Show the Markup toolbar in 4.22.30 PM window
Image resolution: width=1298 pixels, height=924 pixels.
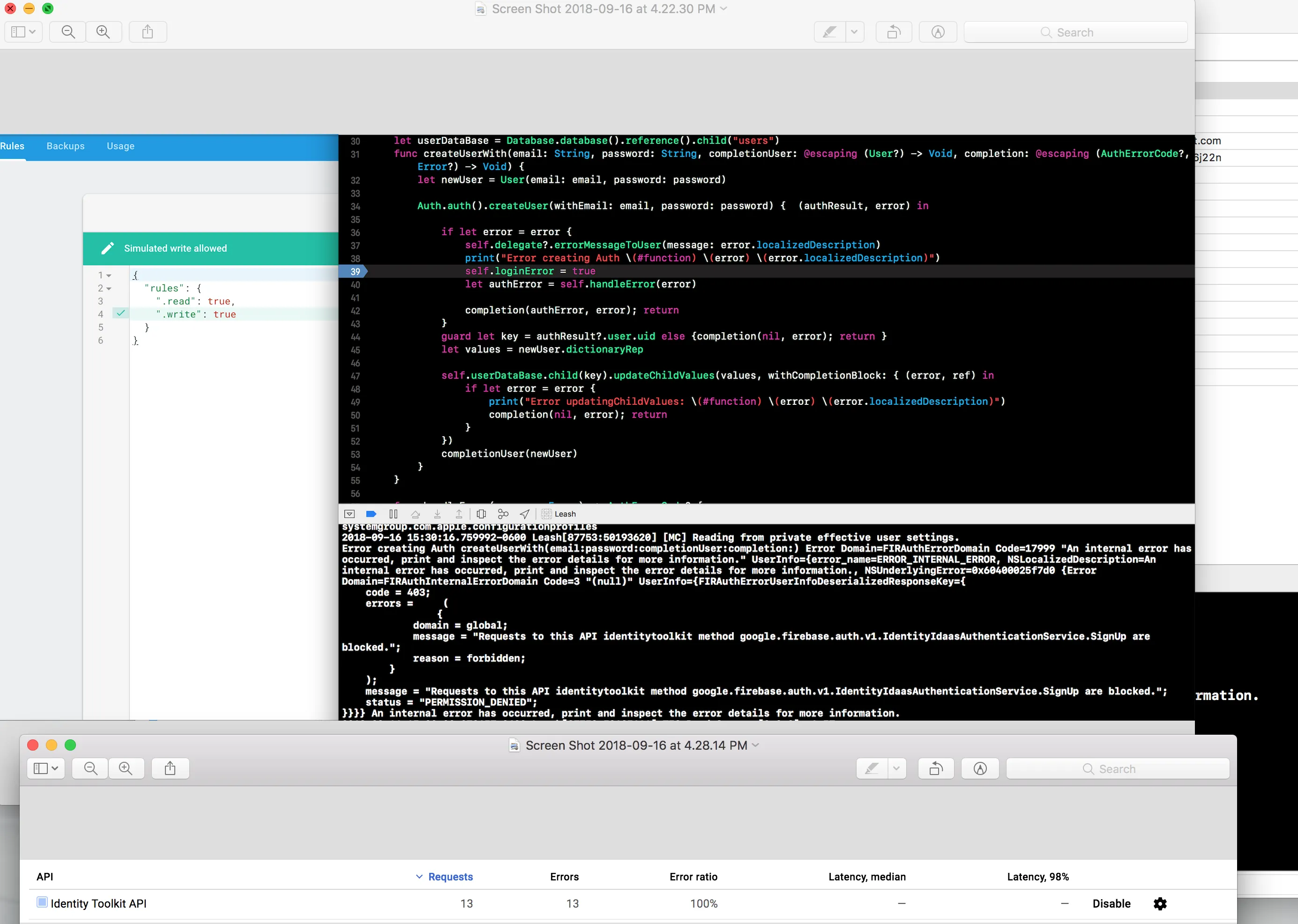click(938, 32)
